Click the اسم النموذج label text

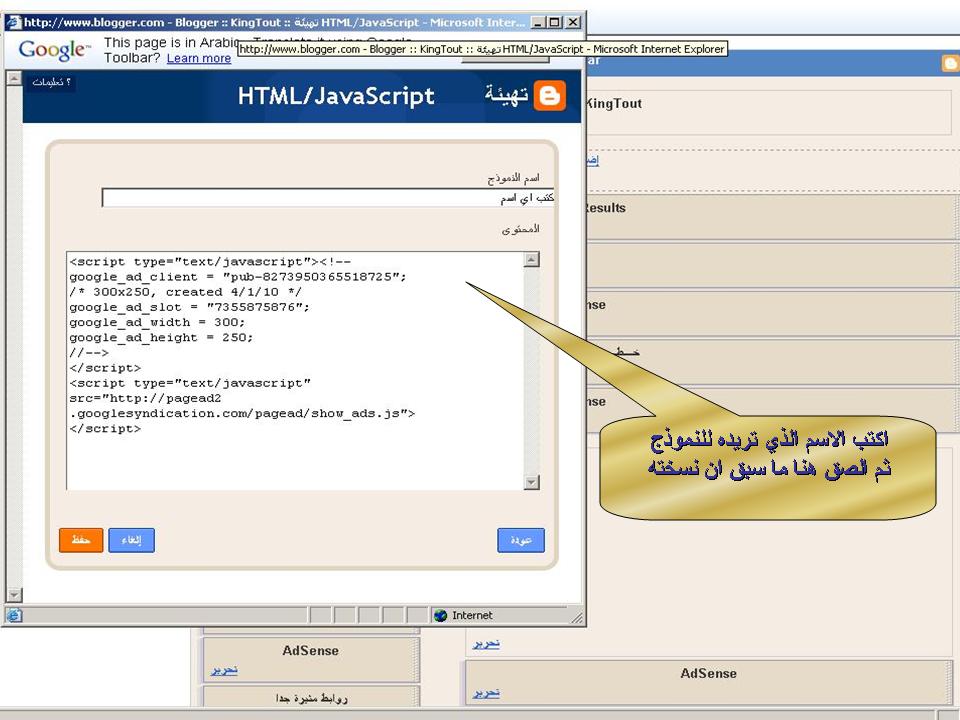513,178
